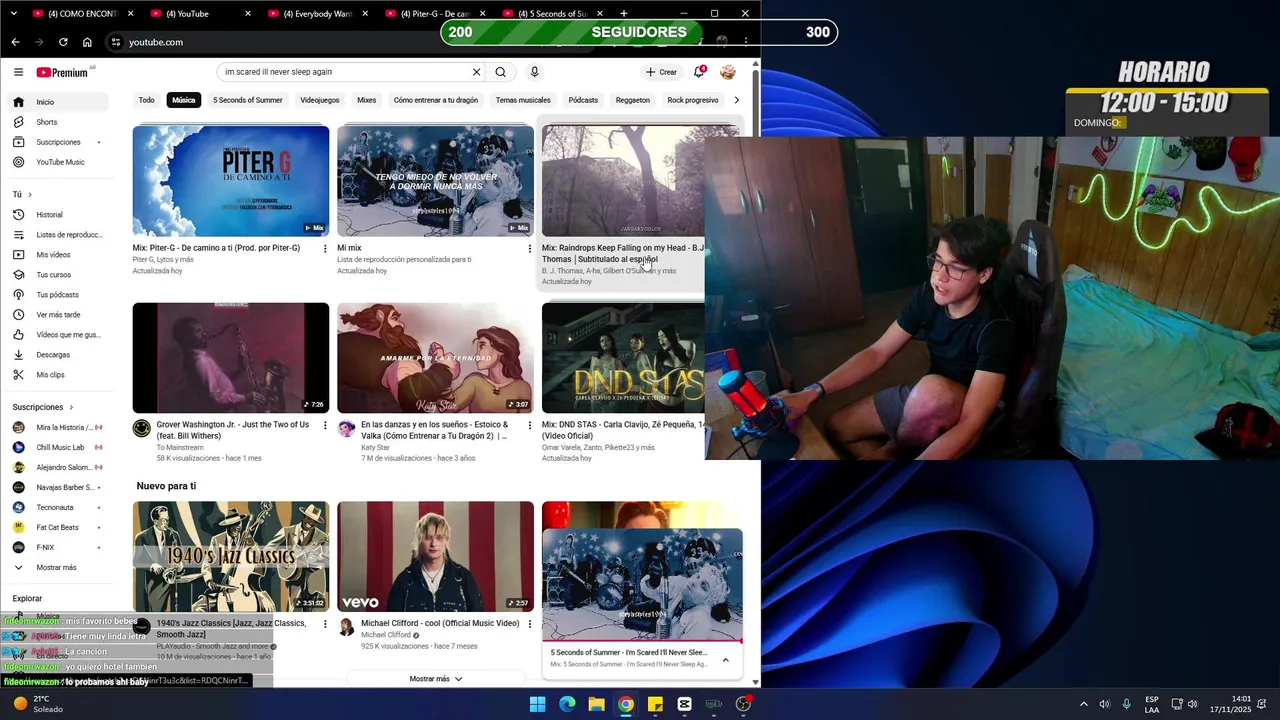This screenshot has height=720, width=1280.
Task: Select the Temas musicales chip
Action: pyautogui.click(x=523, y=100)
